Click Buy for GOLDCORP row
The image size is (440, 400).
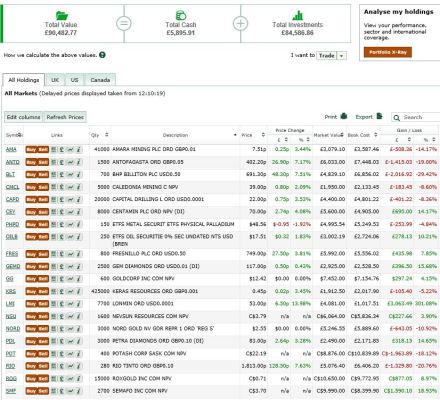[x=31, y=279]
